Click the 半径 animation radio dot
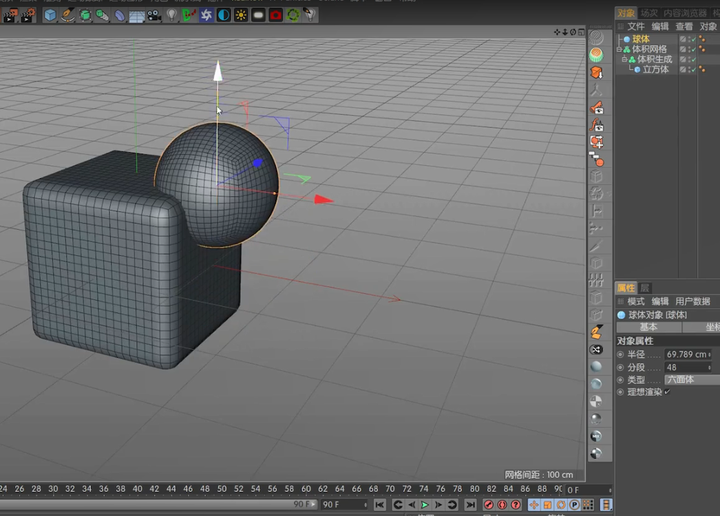Screen dimensions: 720x516 click(x=620, y=354)
